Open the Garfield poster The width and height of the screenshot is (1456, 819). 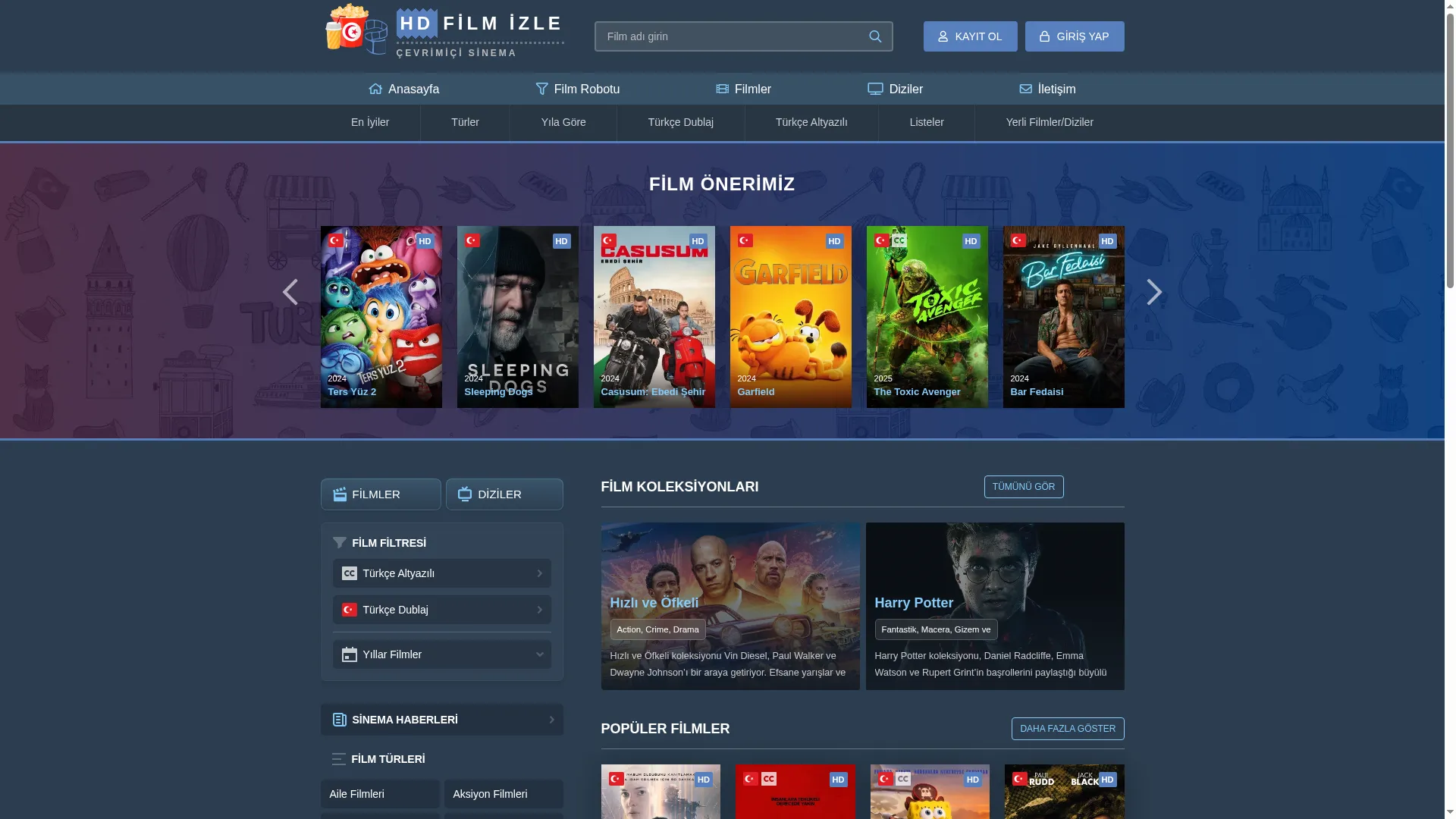791,317
